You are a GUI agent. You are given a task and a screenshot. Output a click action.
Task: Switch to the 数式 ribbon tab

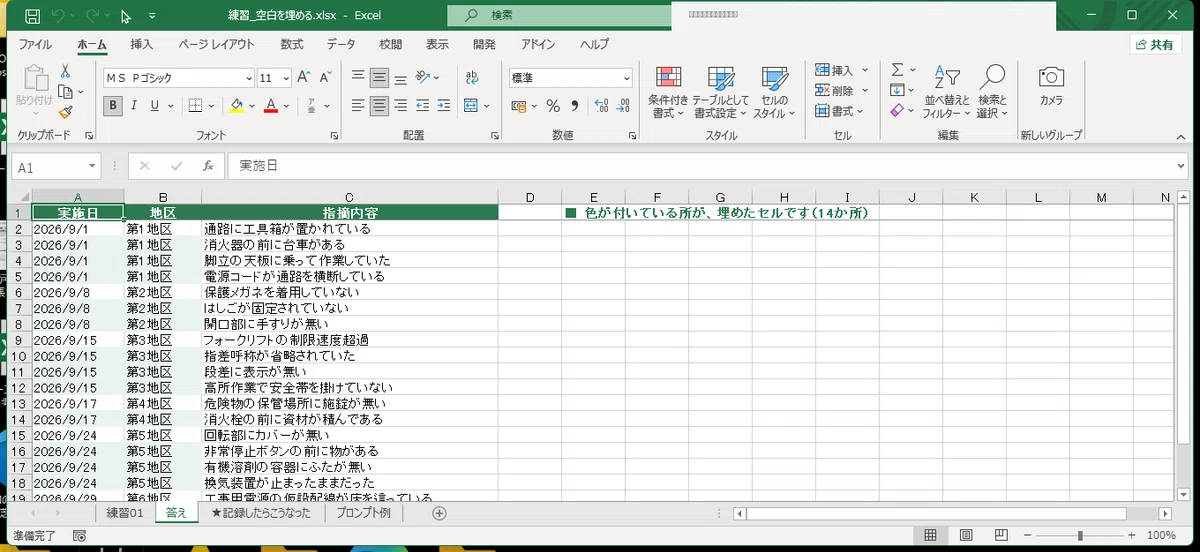click(x=292, y=45)
